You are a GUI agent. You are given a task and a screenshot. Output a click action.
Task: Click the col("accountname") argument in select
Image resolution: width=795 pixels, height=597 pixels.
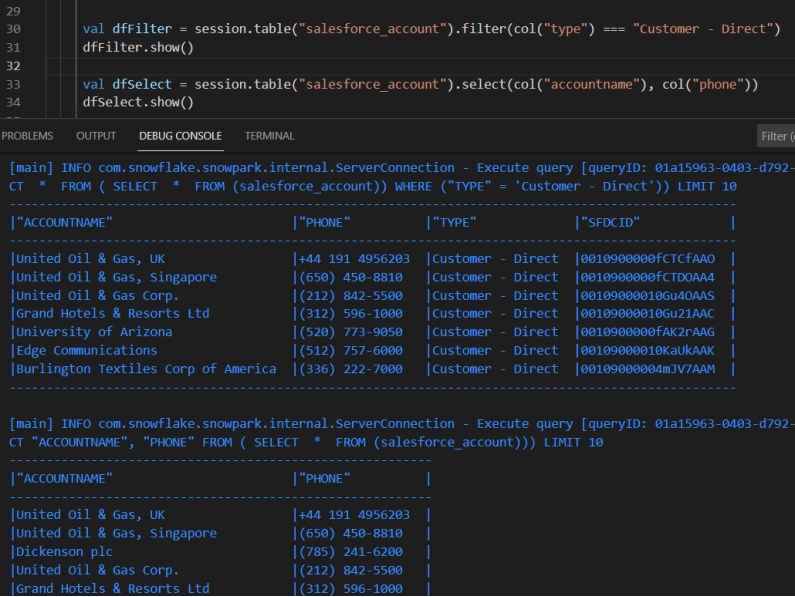point(577,84)
